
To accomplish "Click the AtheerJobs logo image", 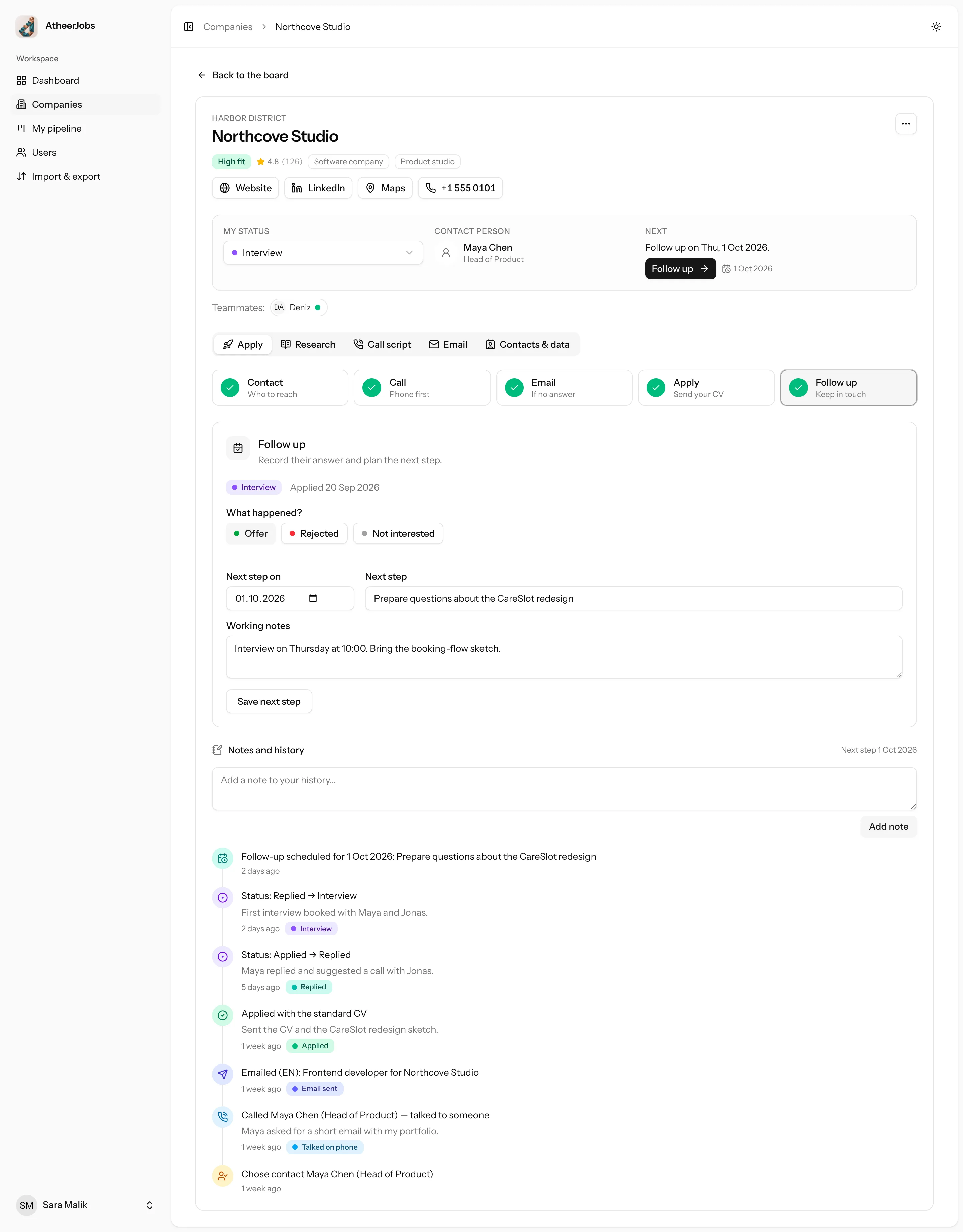I will [26, 26].
